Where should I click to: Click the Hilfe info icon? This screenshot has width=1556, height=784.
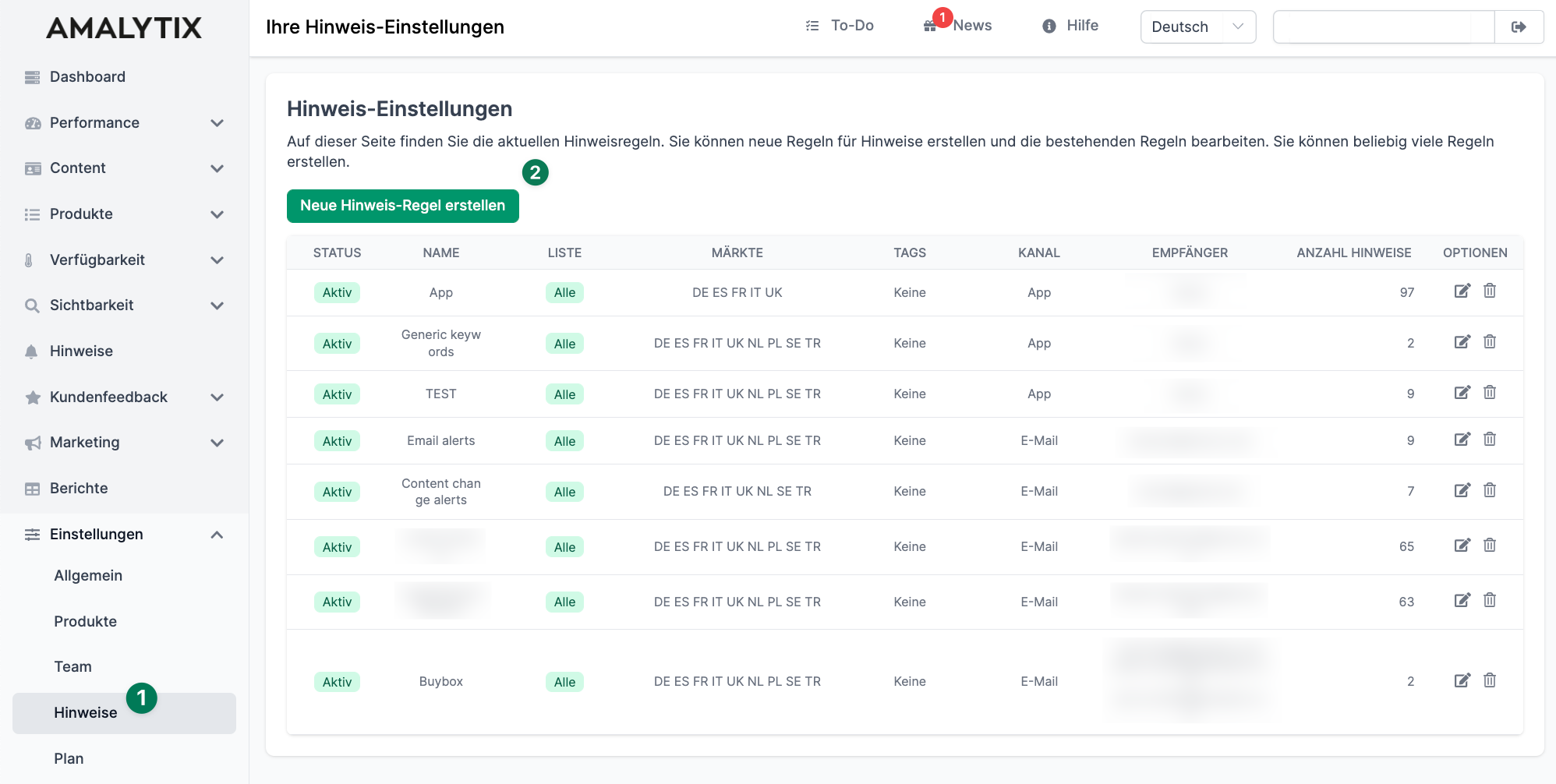click(x=1049, y=26)
